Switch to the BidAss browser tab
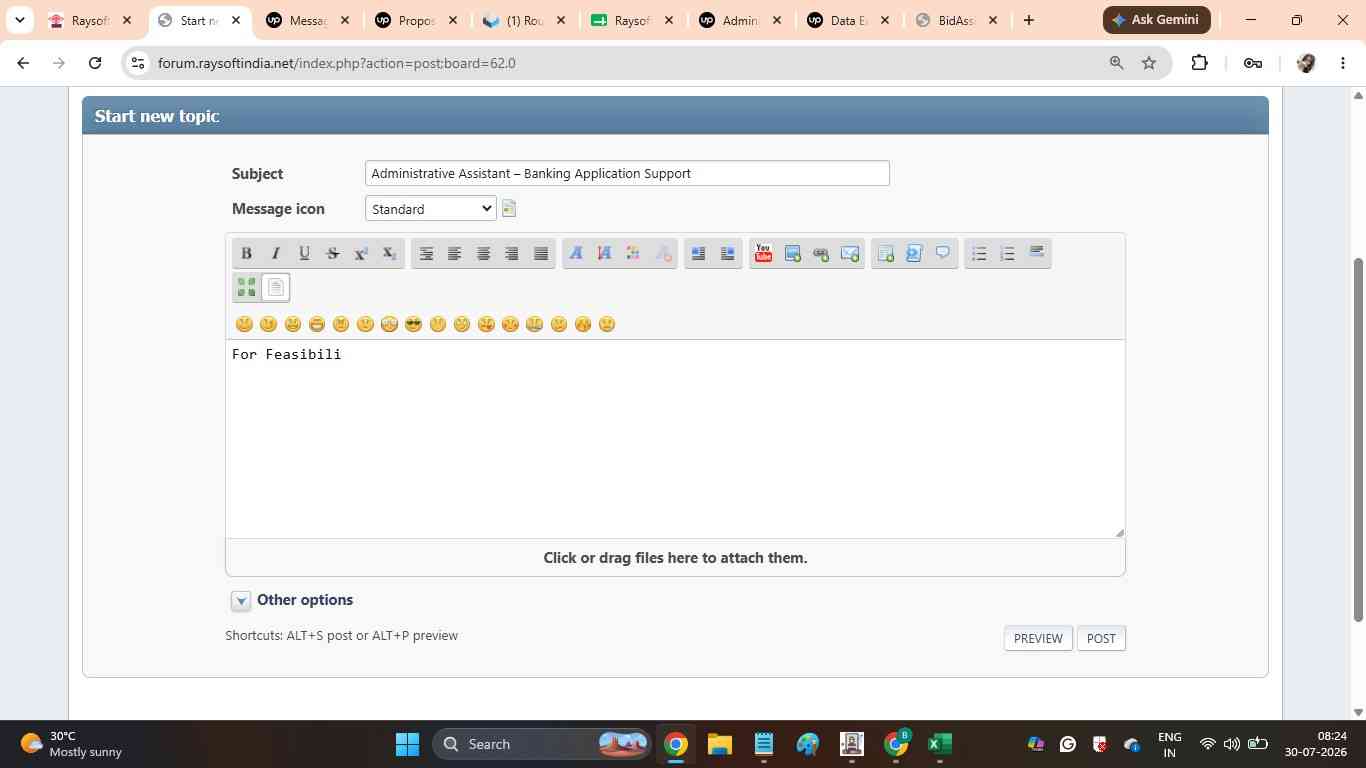This screenshot has width=1366, height=768. pos(957,20)
